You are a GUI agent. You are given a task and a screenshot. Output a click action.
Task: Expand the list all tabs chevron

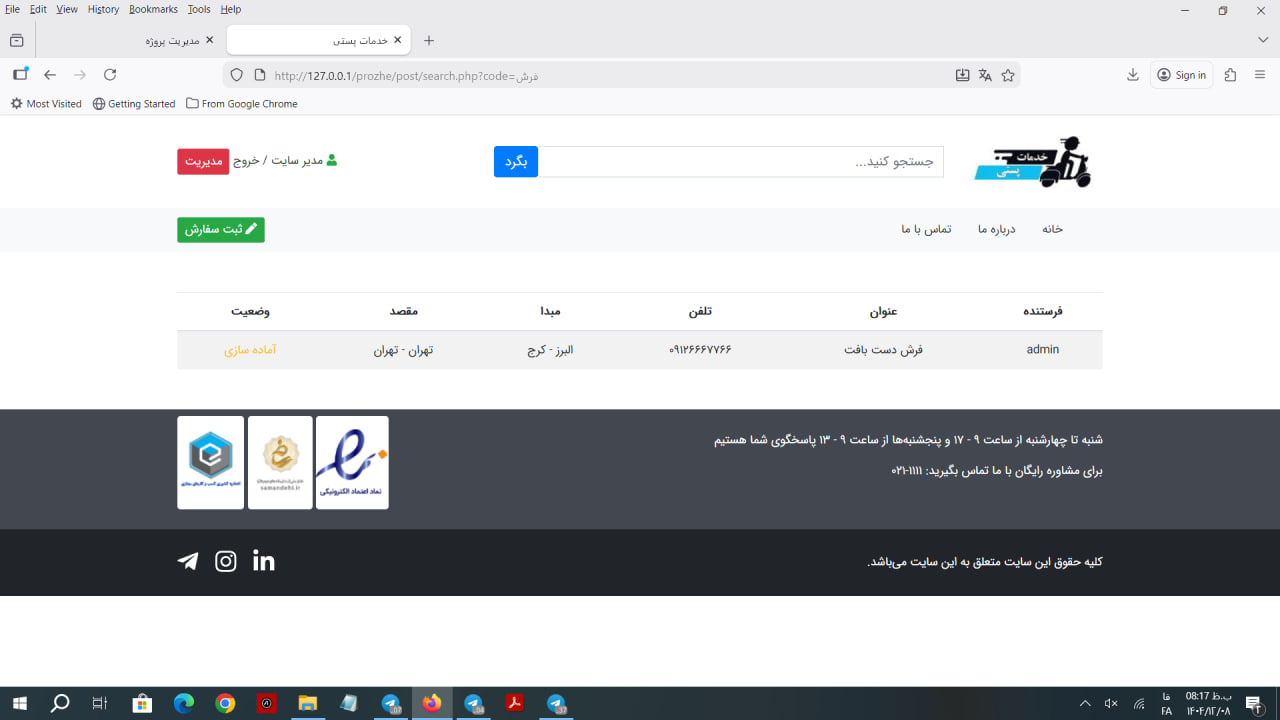click(1263, 40)
